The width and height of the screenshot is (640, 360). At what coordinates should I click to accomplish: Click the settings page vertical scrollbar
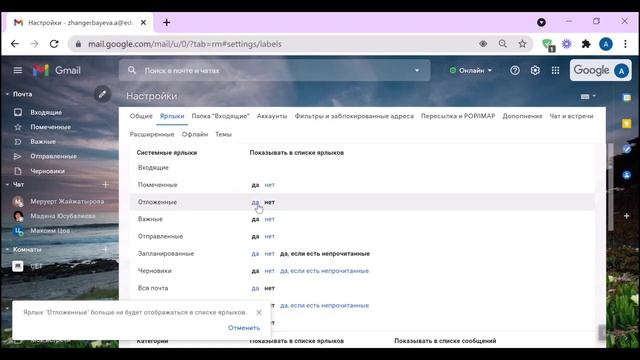(611, 187)
